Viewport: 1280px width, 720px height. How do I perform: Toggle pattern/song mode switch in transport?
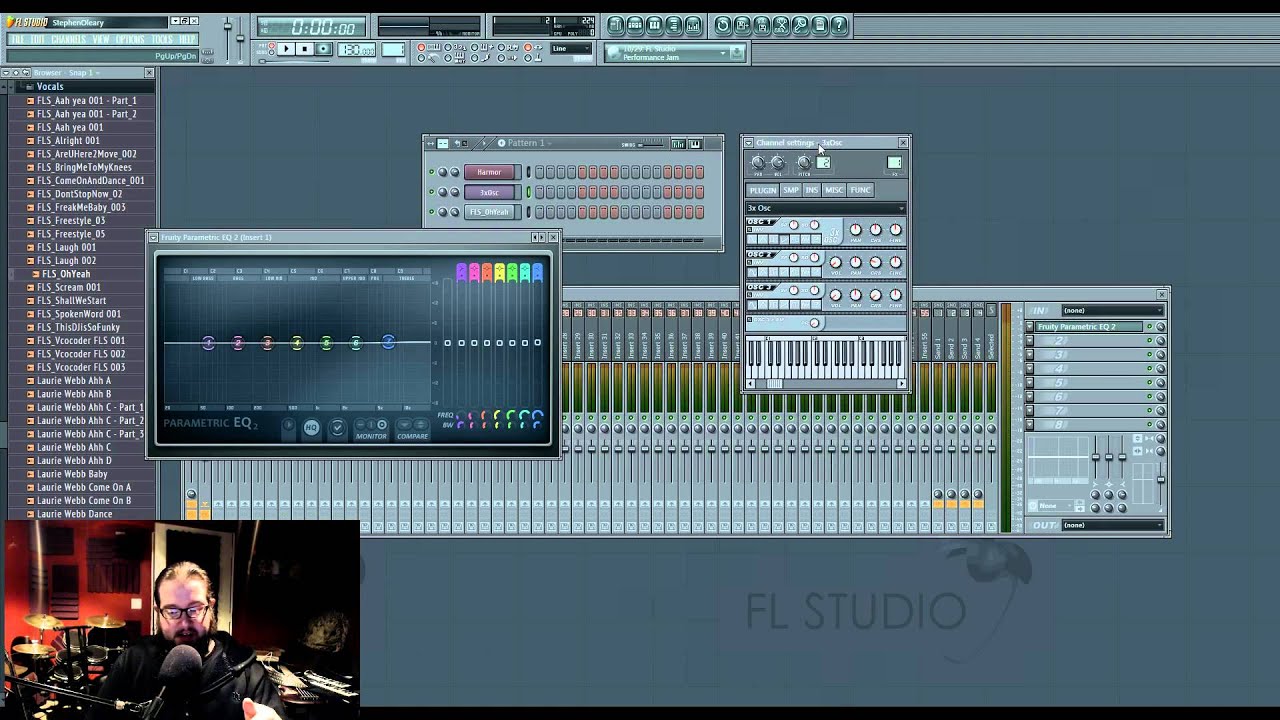[272, 49]
